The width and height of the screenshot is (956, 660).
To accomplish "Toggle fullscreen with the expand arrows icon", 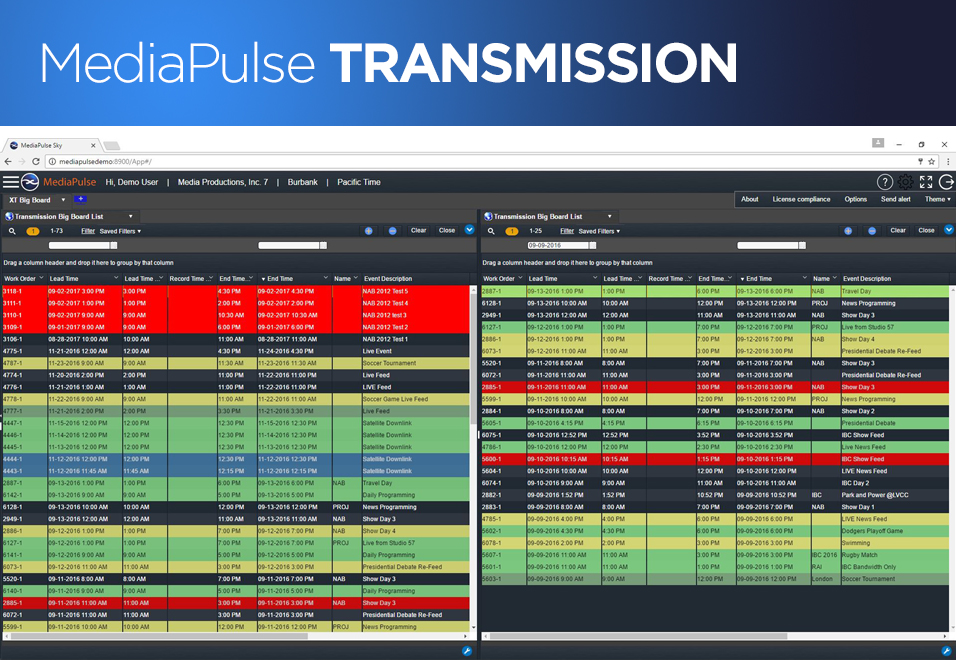I will 926,182.
